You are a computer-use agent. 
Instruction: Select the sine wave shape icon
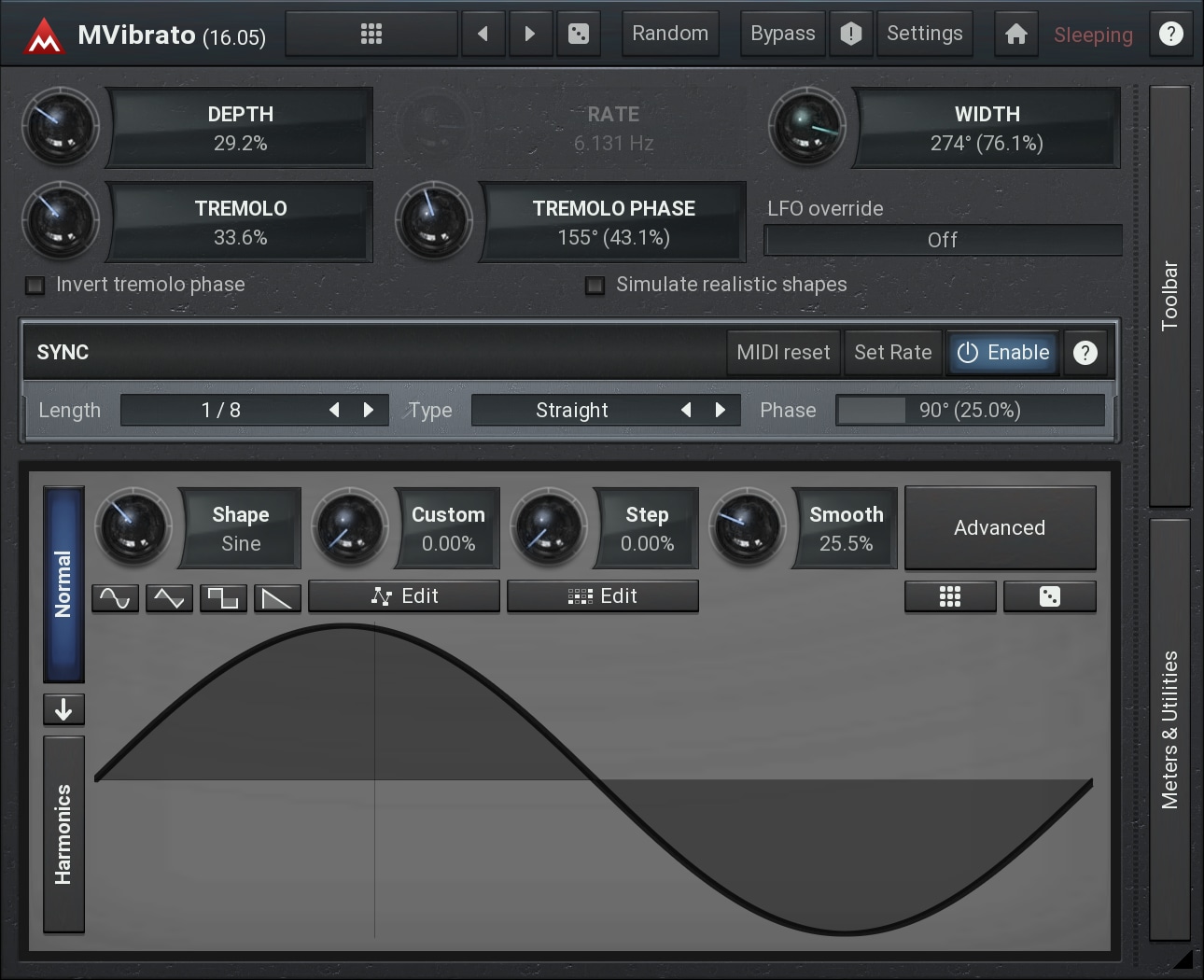click(x=115, y=598)
